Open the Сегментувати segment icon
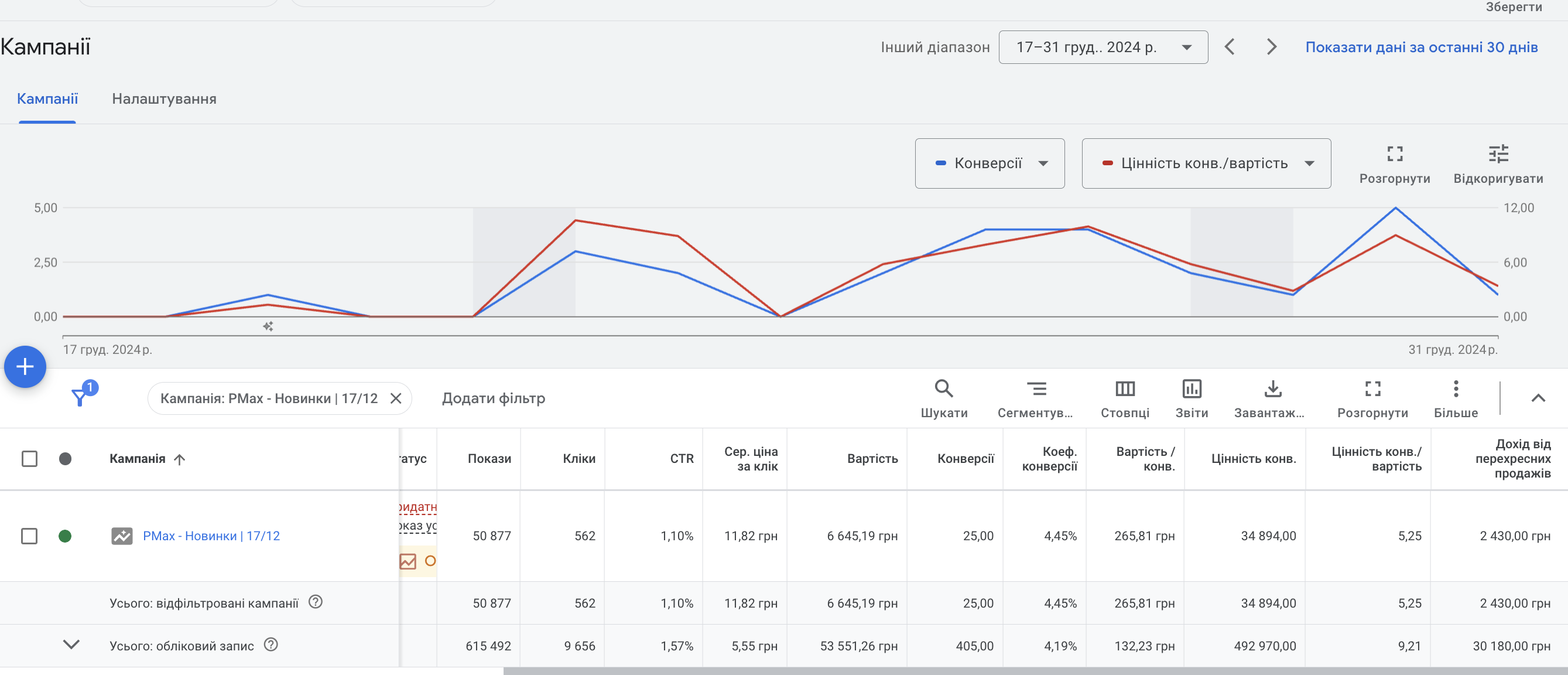The image size is (1568, 675). point(1035,388)
